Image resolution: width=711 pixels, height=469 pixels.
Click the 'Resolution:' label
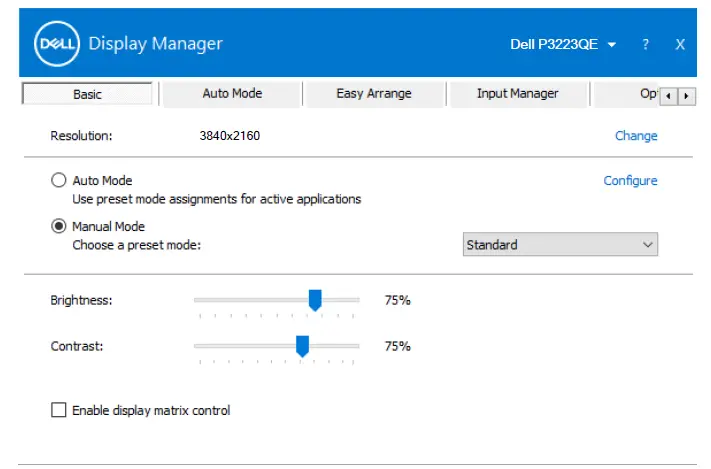click(x=81, y=136)
